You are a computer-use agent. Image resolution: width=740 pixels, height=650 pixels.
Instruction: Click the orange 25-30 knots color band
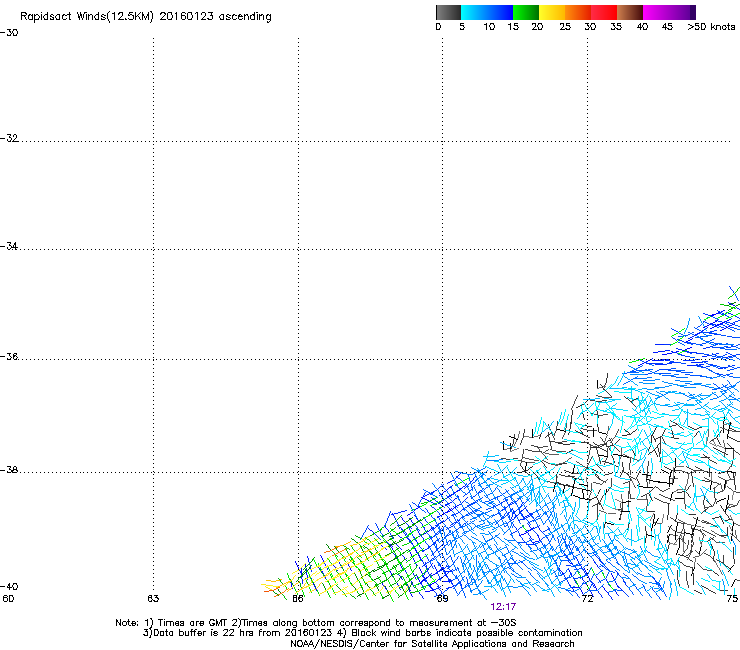click(x=578, y=12)
